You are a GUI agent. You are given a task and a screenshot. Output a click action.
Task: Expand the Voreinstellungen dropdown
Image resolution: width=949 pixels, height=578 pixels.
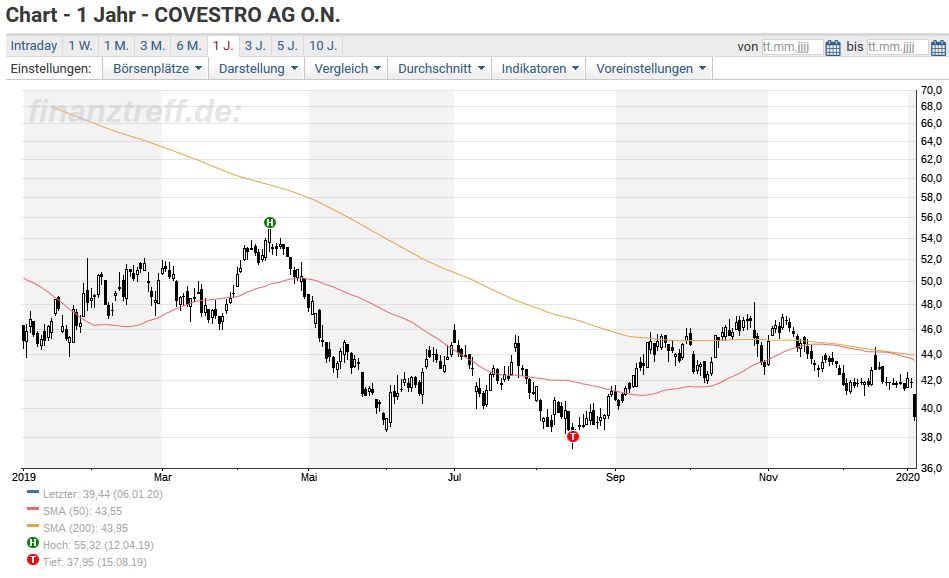(650, 68)
